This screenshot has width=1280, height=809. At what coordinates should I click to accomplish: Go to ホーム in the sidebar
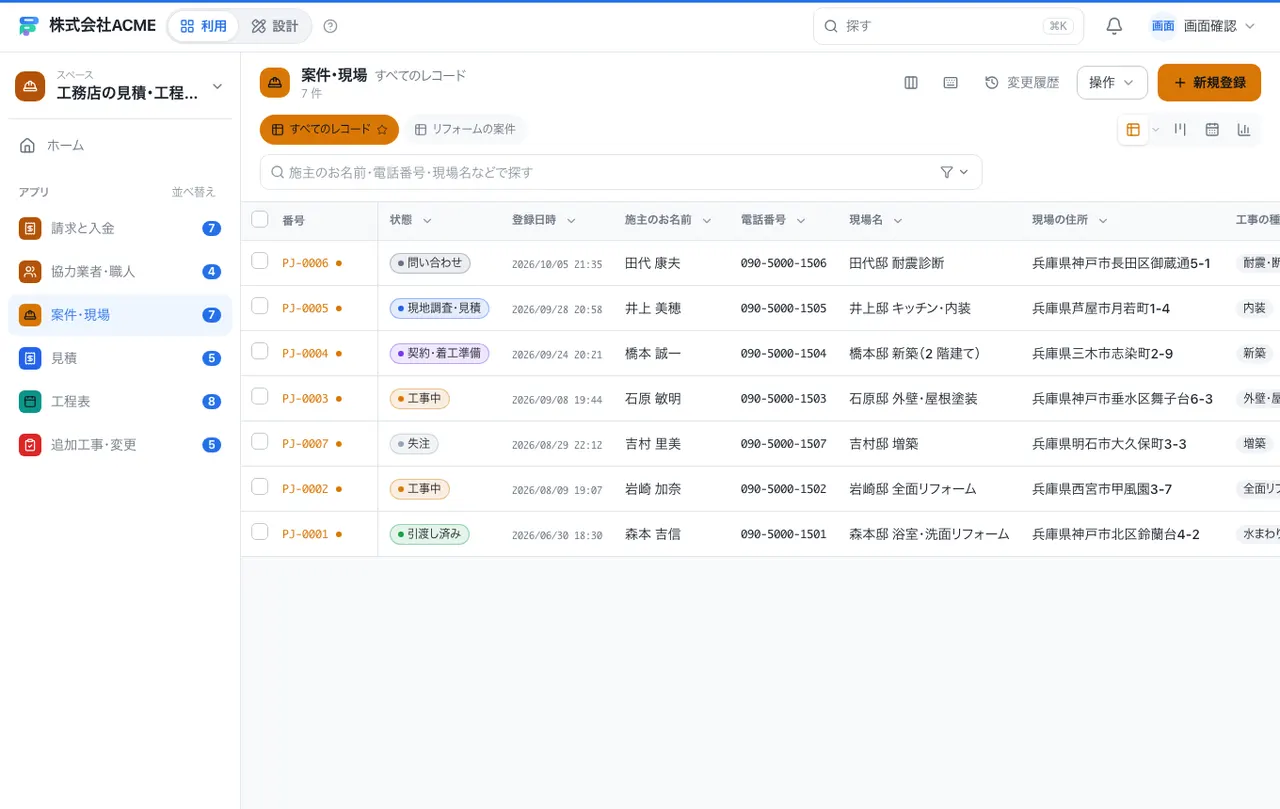point(120,145)
